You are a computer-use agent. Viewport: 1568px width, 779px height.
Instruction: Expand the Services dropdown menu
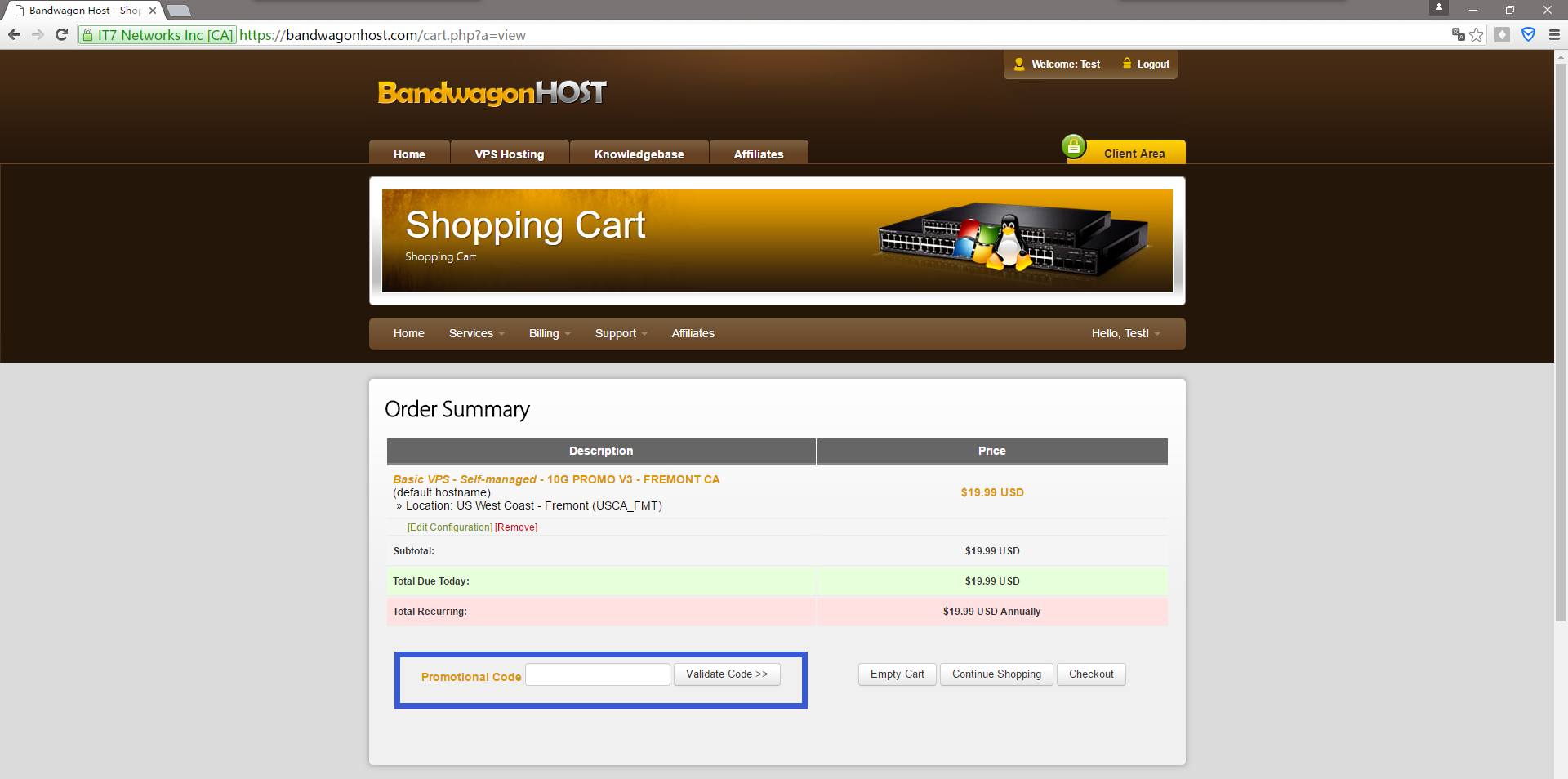click(476, 333)
